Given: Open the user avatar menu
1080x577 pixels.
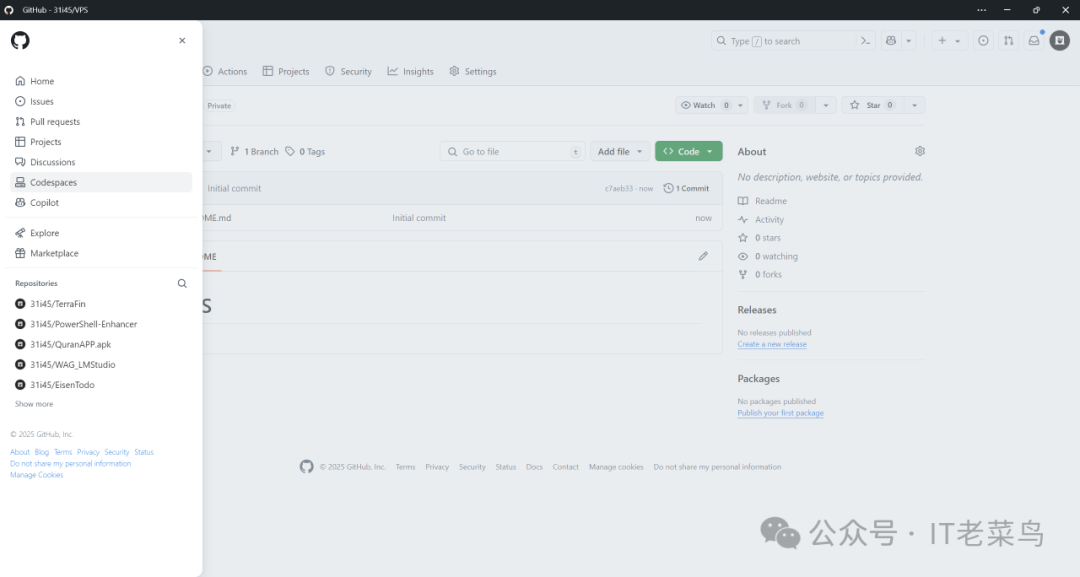Looking at the screenshot, I should tap(1060, 41).
